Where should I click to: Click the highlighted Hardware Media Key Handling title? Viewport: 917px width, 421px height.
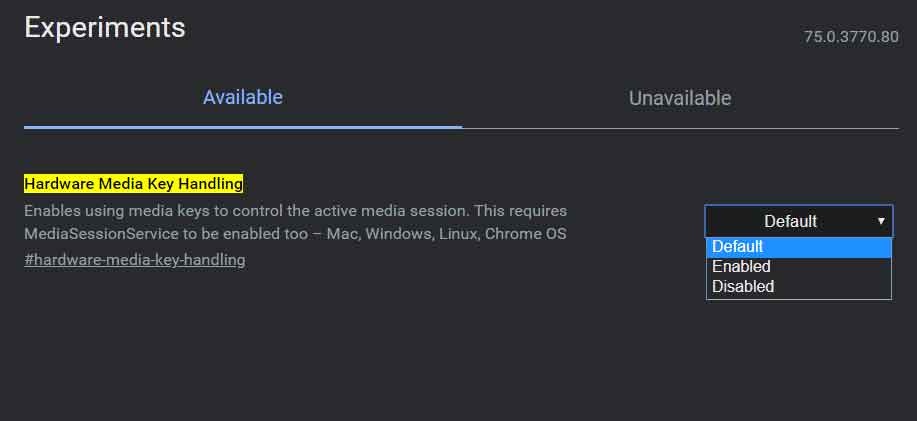(134, 184)
